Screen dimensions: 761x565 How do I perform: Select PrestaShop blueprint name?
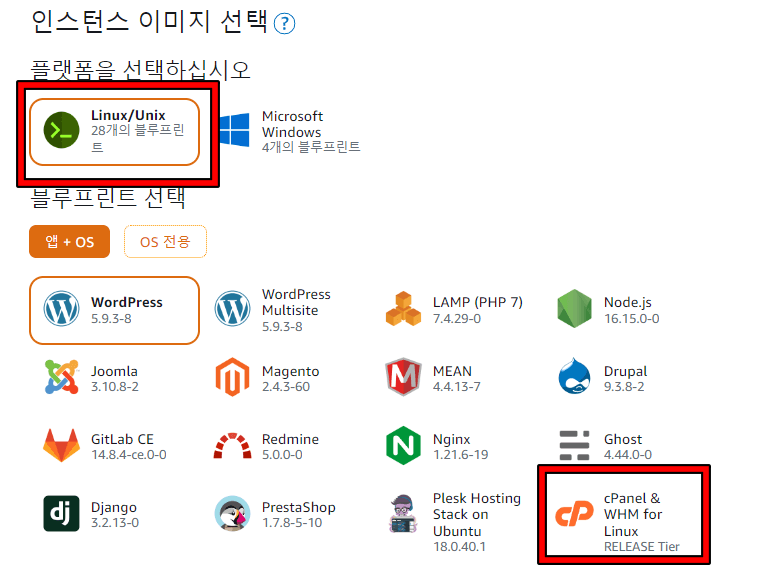[298, 507]
